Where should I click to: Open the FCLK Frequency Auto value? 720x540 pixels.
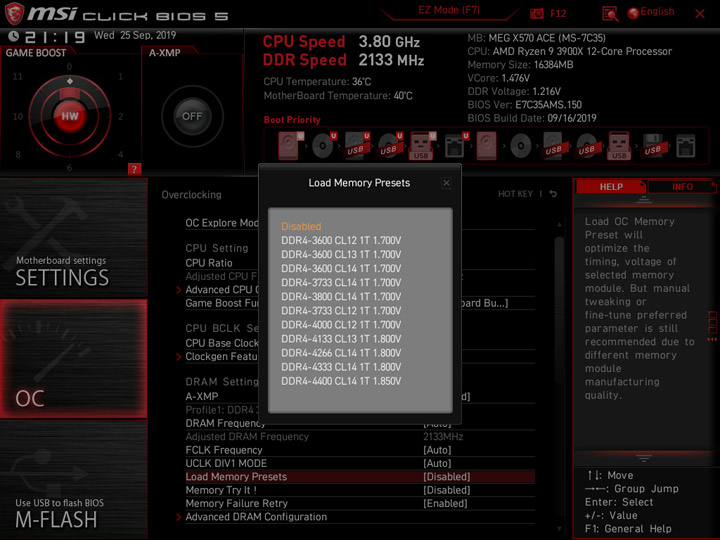437,450
